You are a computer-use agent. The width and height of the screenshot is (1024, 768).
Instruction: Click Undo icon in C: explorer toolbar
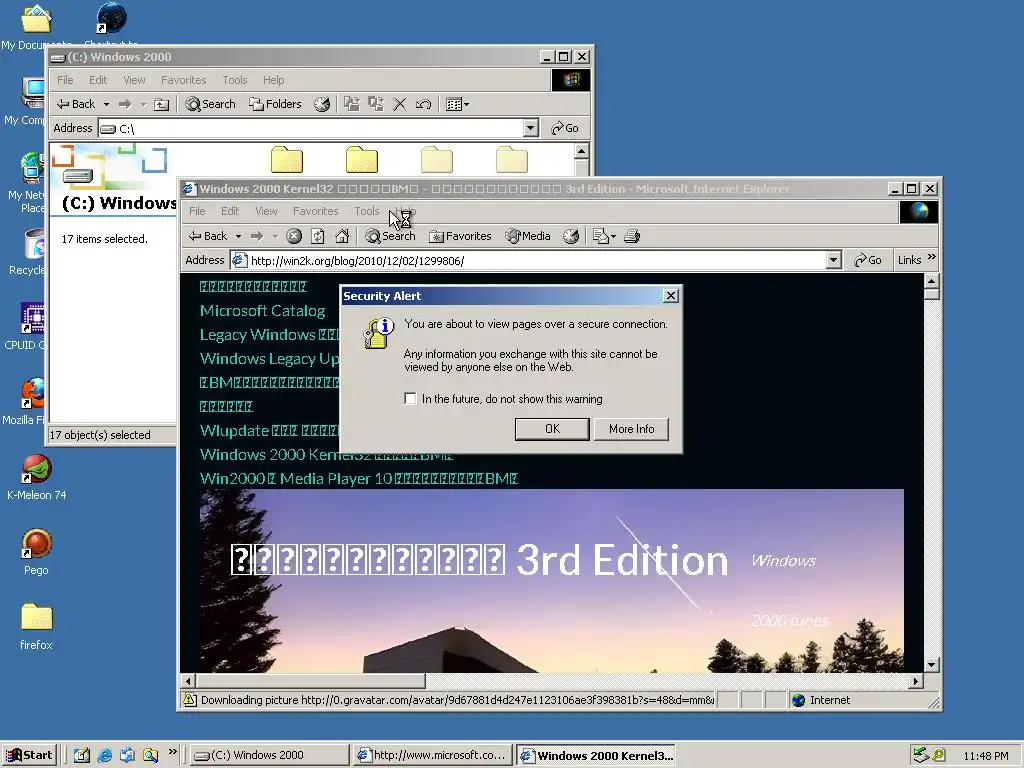point(423,104)
